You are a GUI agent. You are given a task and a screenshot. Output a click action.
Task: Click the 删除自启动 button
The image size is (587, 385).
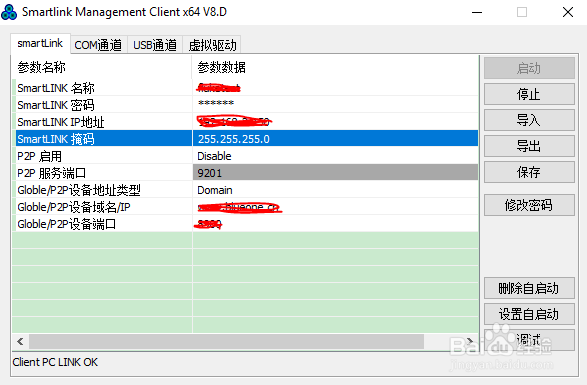(529, 288)
